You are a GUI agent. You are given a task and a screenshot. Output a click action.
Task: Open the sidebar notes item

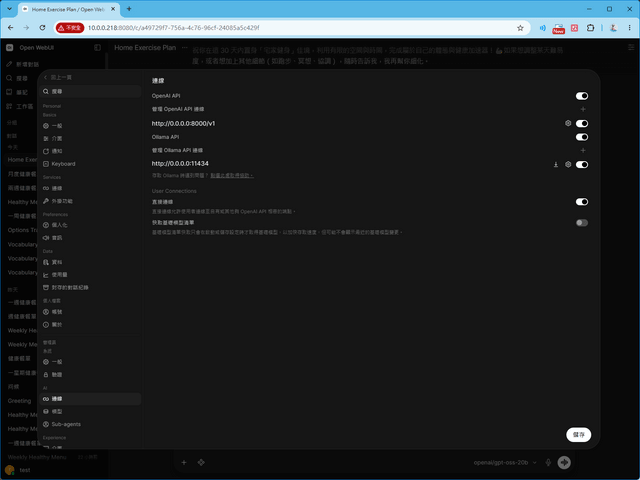pyautogui.click(x=18, y=92)
